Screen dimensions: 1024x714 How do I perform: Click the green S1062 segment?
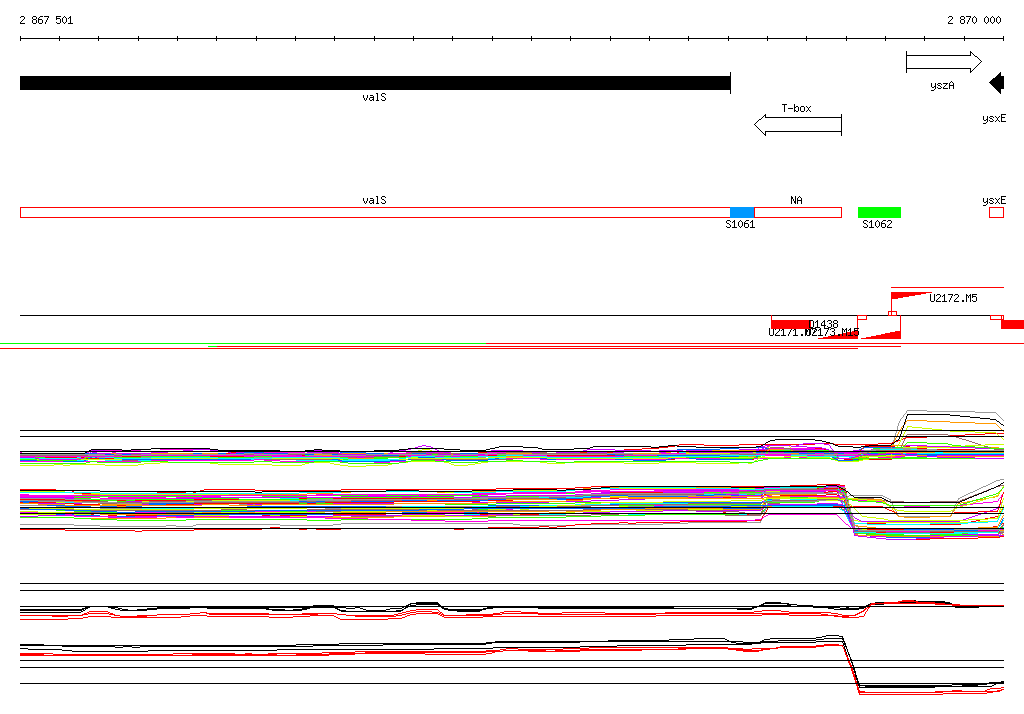pos(879,212)
